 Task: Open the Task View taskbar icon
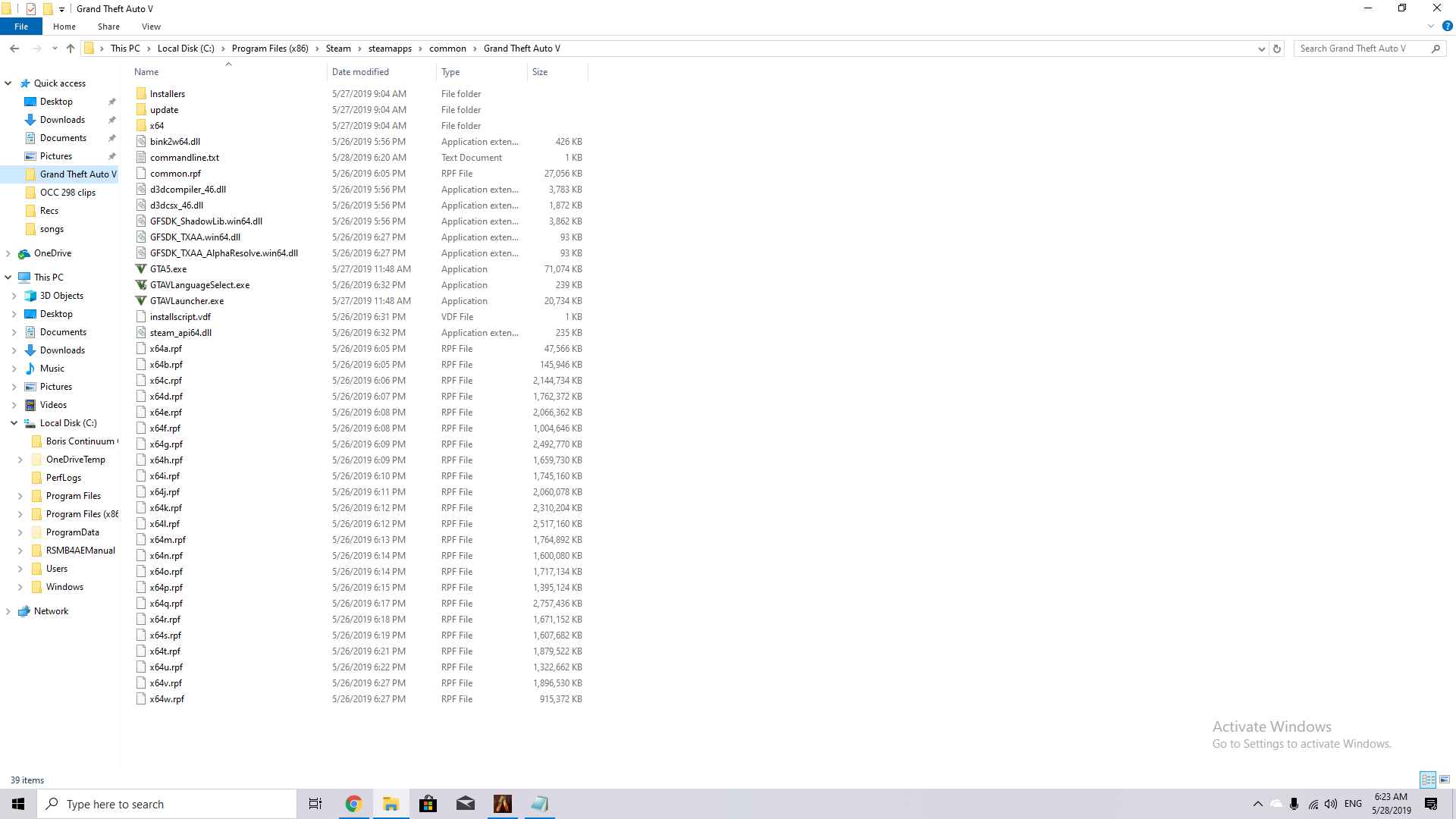[315, 804]
